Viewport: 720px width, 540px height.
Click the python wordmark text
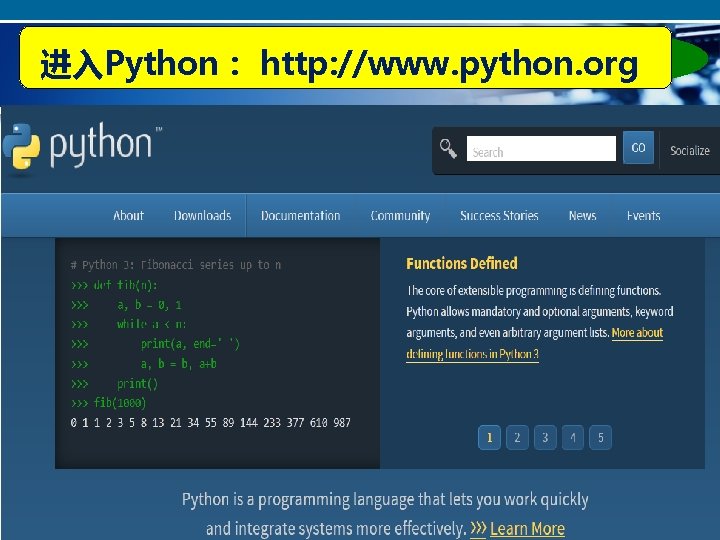click(x=101, y=146)
